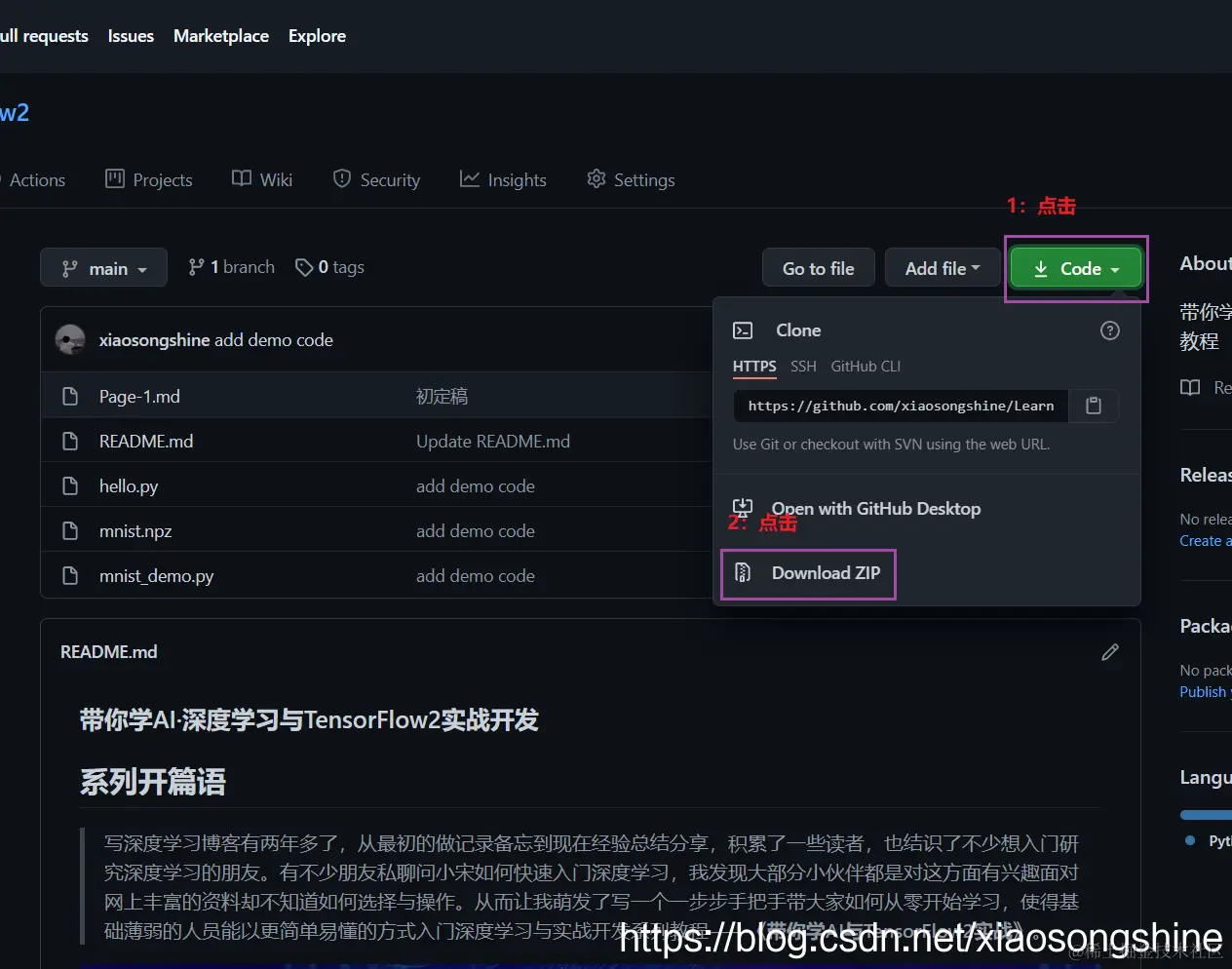The image size is (1232, 969).
Task: Open the repository Settings tab
Action: pyautogui.click(x=631, y=179)
